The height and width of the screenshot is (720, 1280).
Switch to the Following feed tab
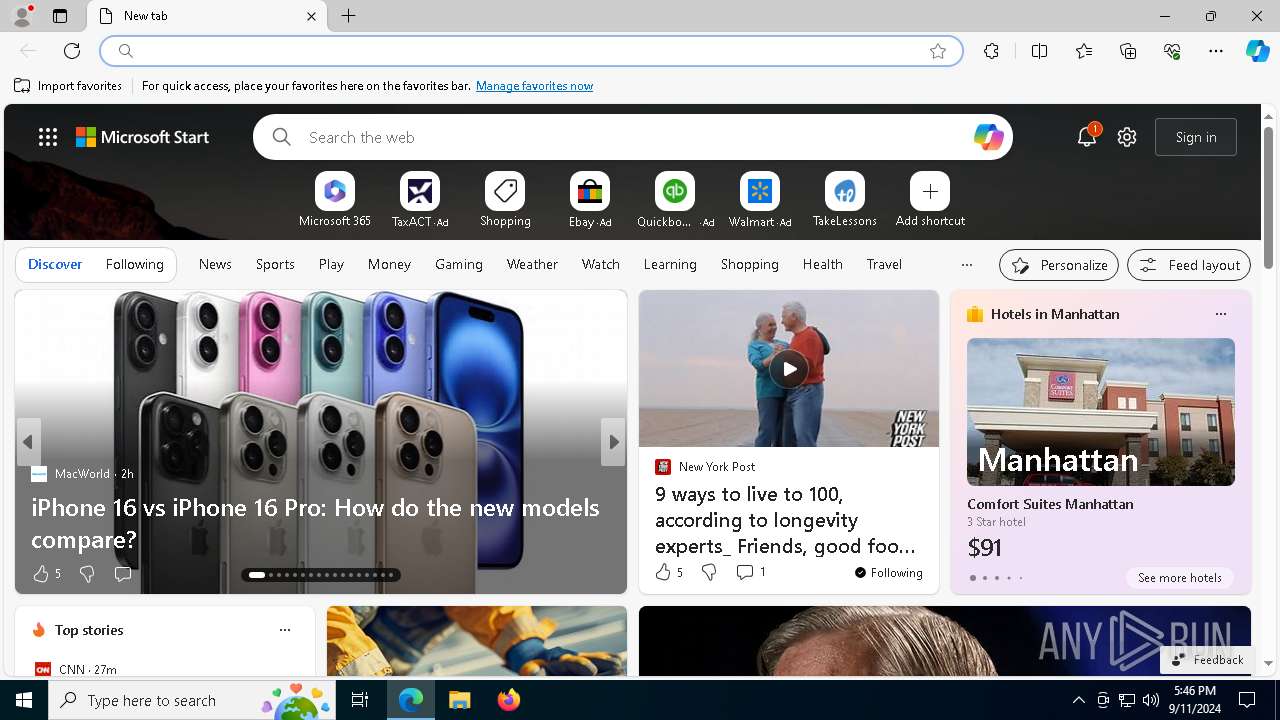134,264
